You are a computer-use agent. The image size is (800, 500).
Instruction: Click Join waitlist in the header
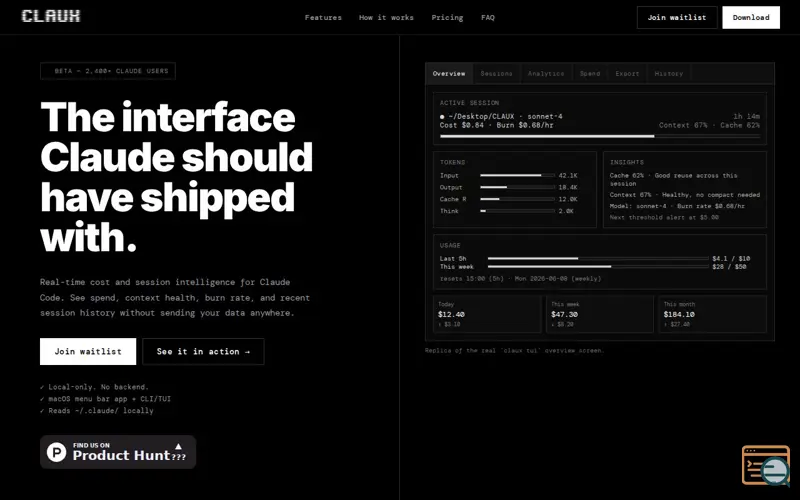tap(677, 17)
